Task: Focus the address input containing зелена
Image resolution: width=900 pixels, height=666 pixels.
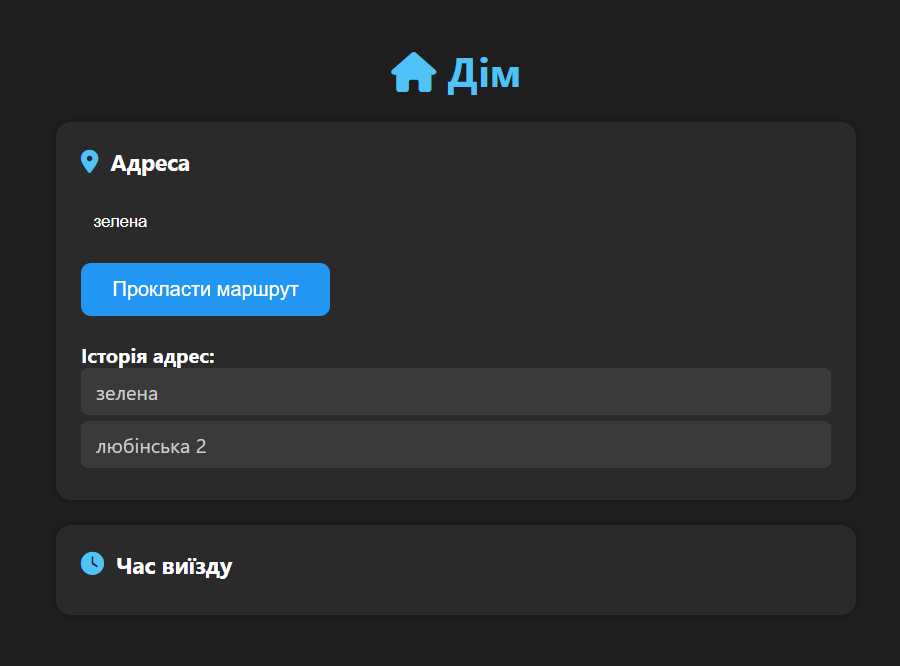Action: pos(456,222)
